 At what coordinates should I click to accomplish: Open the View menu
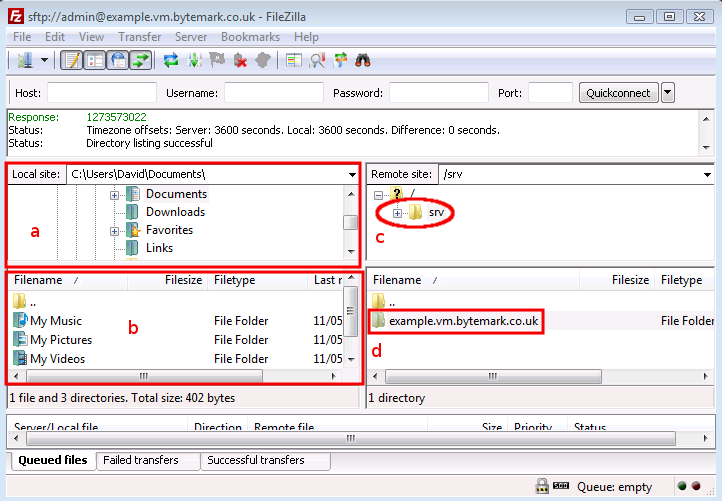91,37
